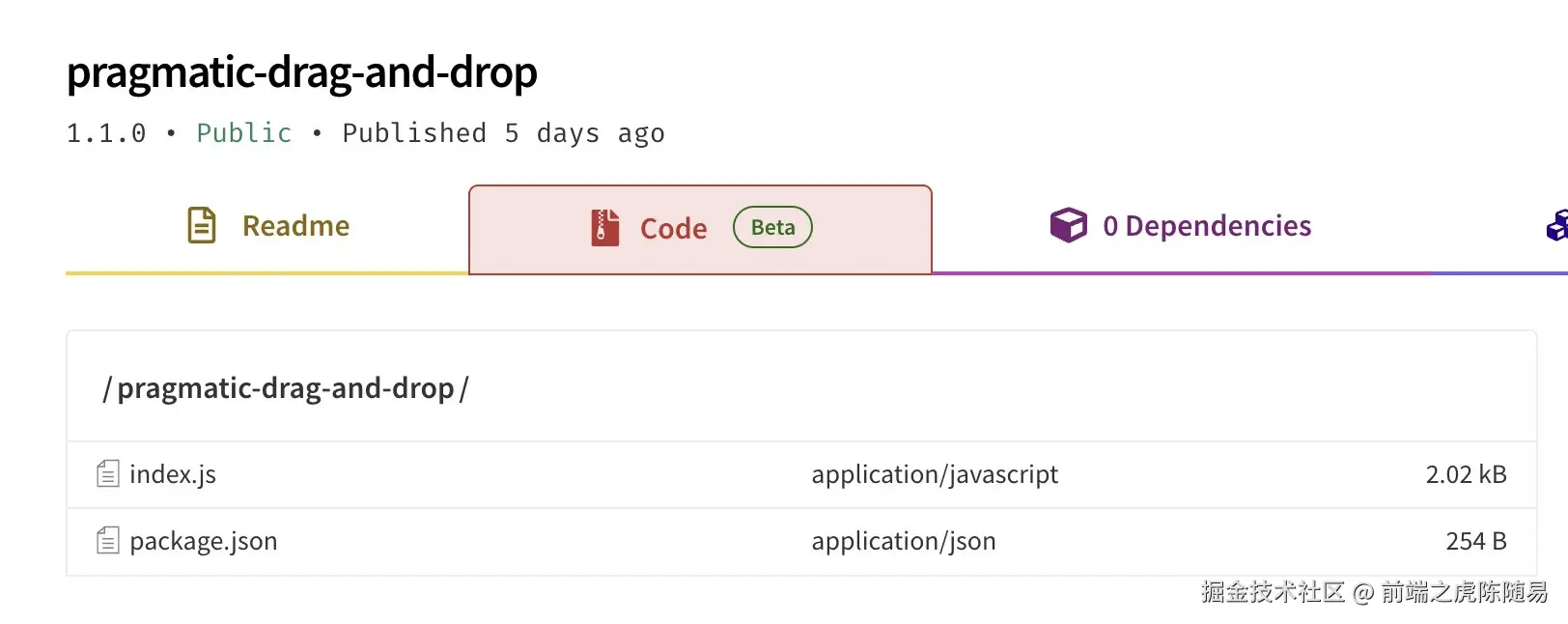Click the Dependencies cube icon
Image resolution: width=1568 pixels, height=624 pixels.
coord(1068,225)
